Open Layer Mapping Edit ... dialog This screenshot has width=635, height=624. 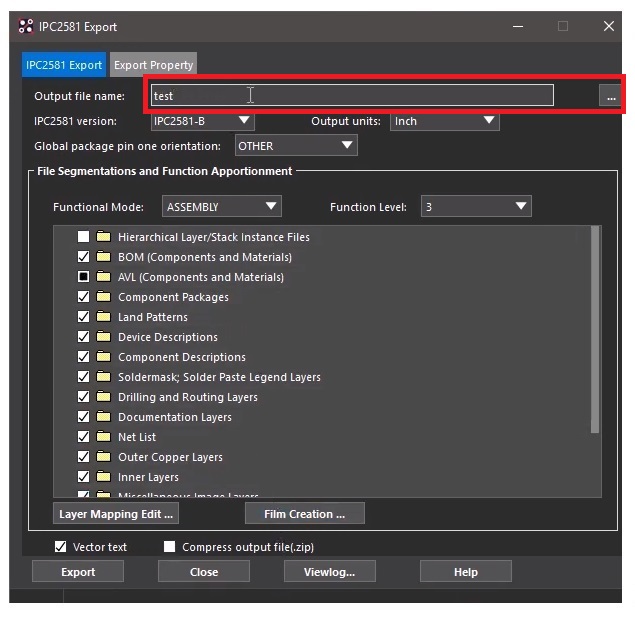coord(116,513)
